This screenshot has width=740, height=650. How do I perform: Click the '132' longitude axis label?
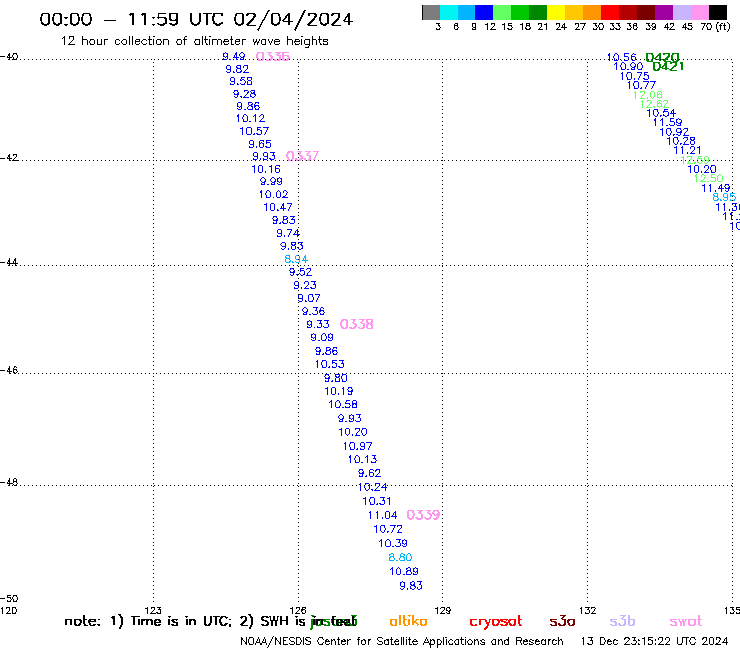point(587,610)
